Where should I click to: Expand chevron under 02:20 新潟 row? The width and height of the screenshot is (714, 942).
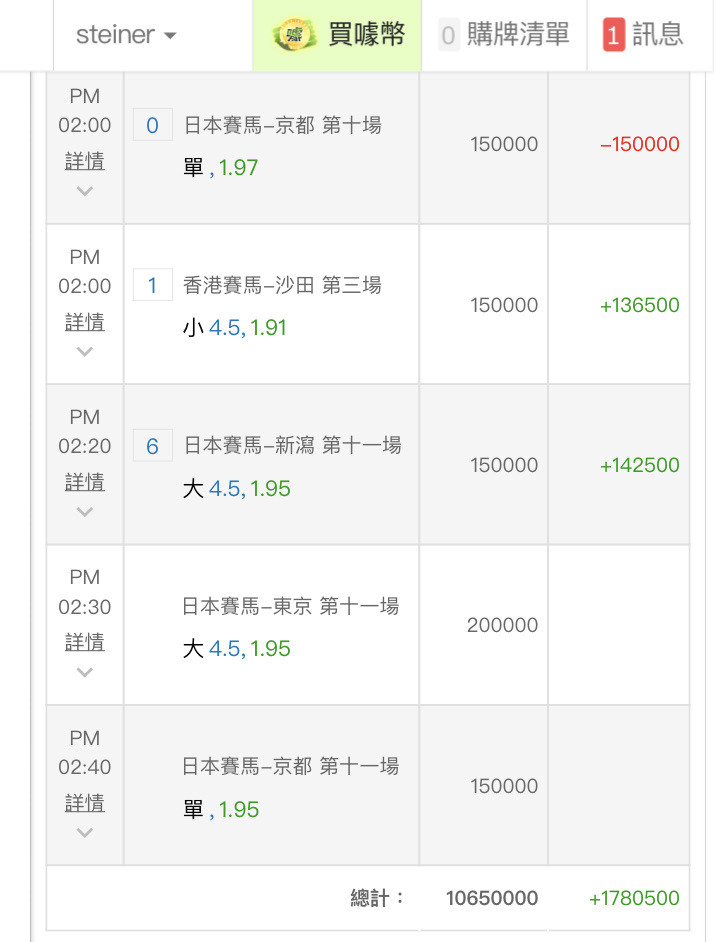click(x=85, y=512)
